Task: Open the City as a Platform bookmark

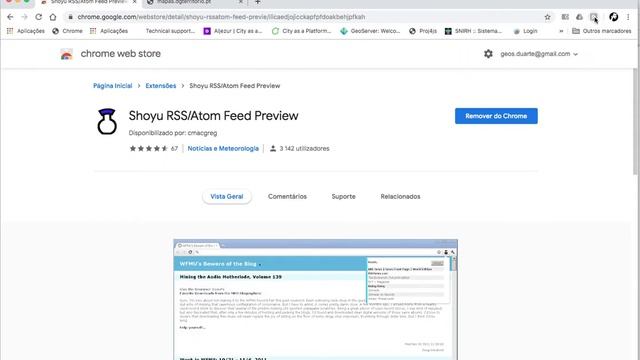Action: pos(301,31)
